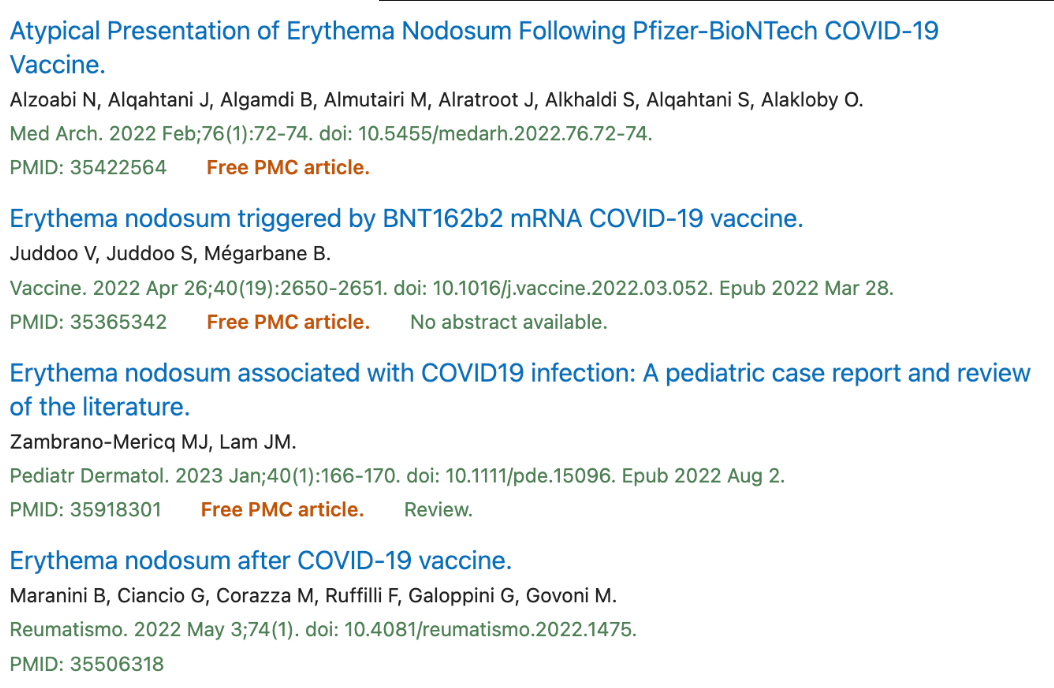Click PMID: 35365342
The height and width of the screenshot is (688, 1054).
point(88,322)
